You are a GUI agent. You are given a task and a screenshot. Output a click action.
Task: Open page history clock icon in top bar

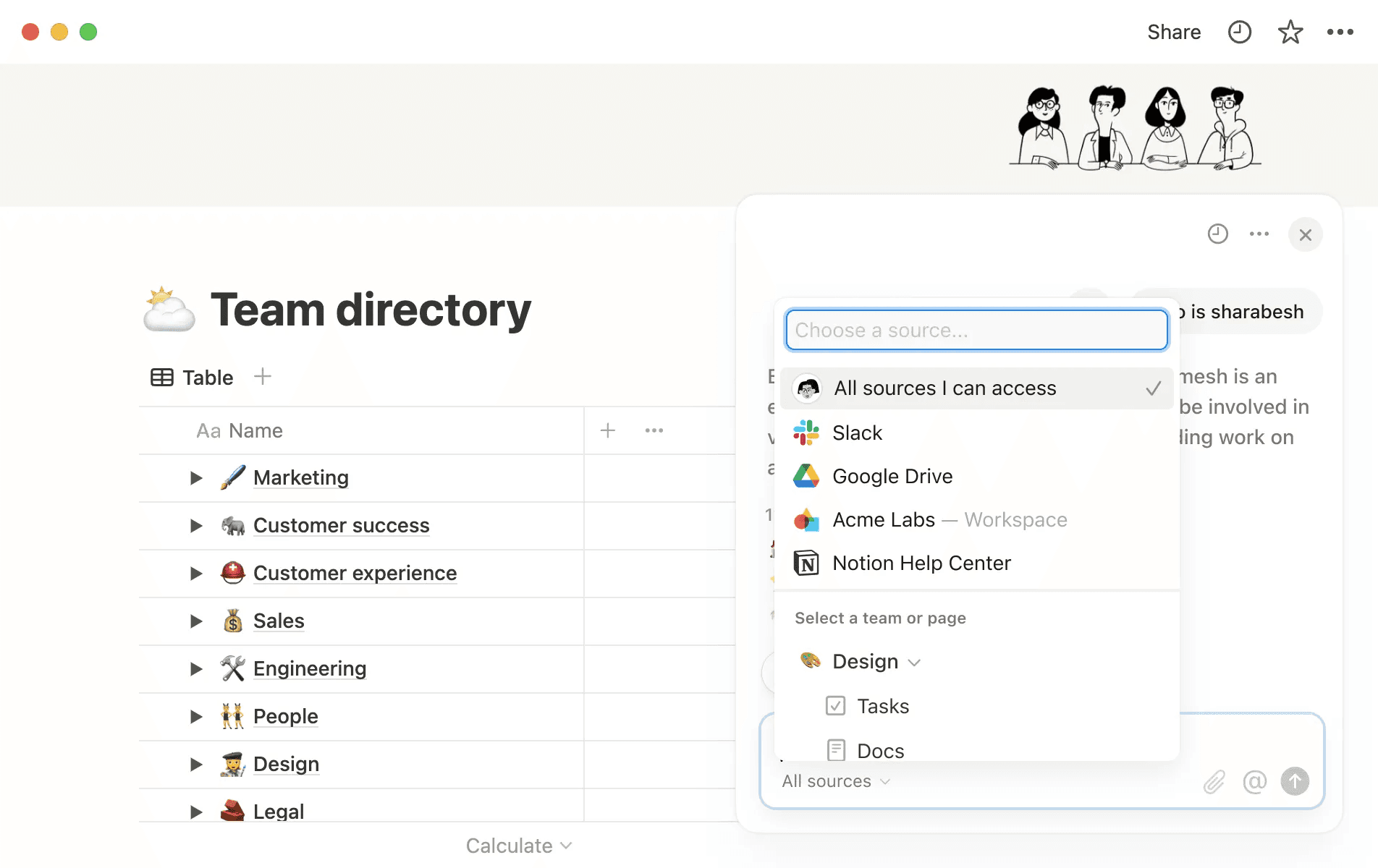click(1239, 33)
